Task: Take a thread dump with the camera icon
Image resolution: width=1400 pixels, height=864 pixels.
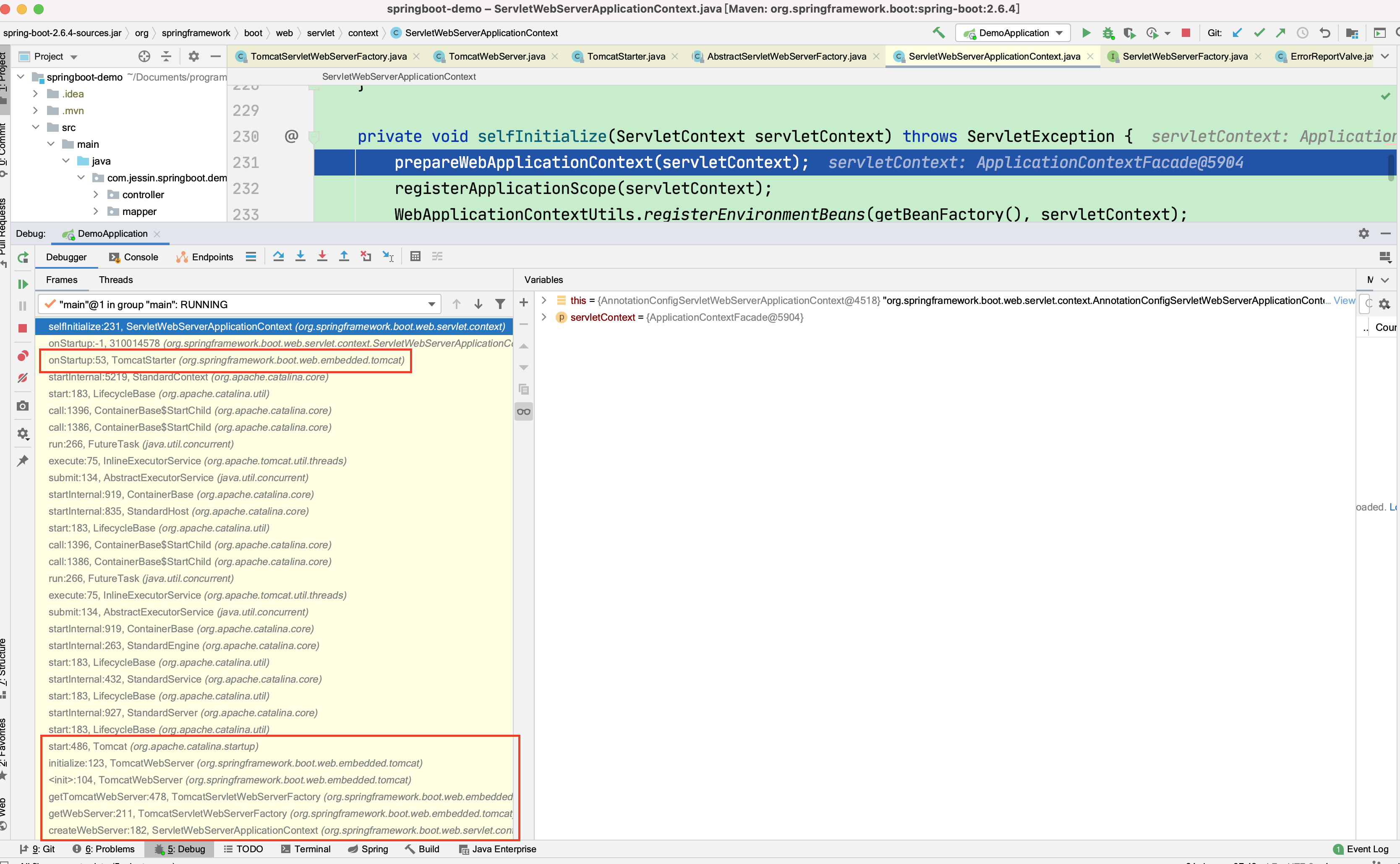Action: [x=23, y=406]
